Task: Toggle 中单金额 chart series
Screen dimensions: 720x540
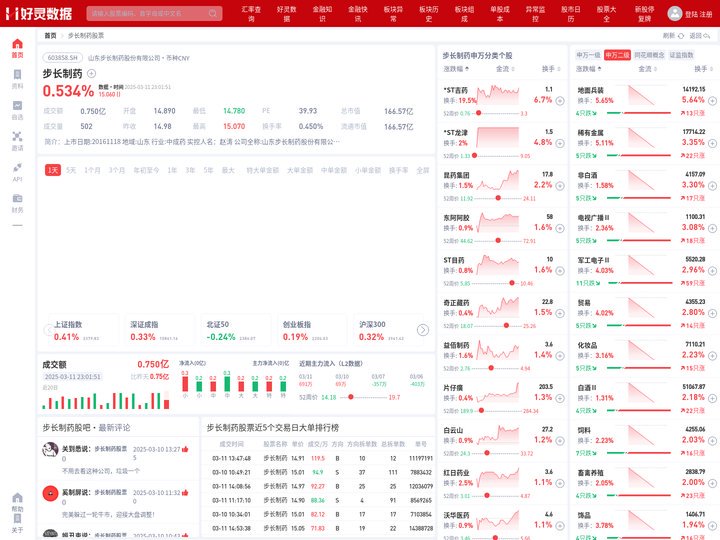Action: (x=334, y=170)
